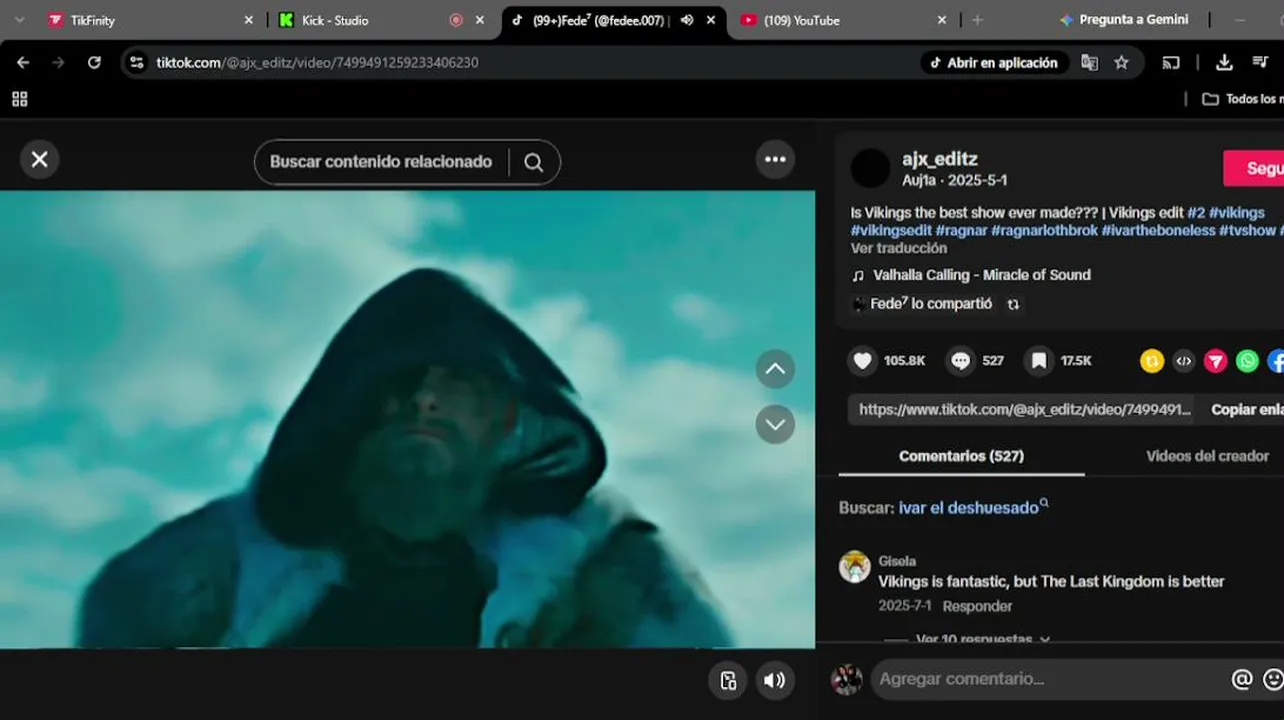
Task: Share video to WhatsApp
Action: [x=1247, y=361]
